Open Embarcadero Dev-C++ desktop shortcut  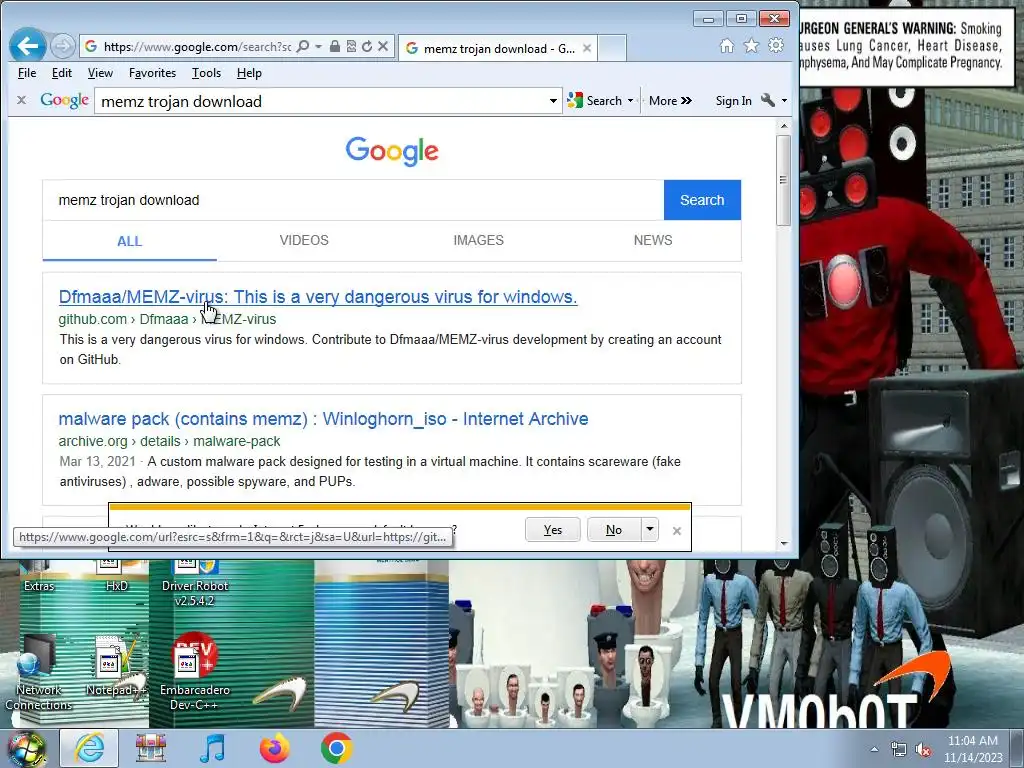point(194,673)
